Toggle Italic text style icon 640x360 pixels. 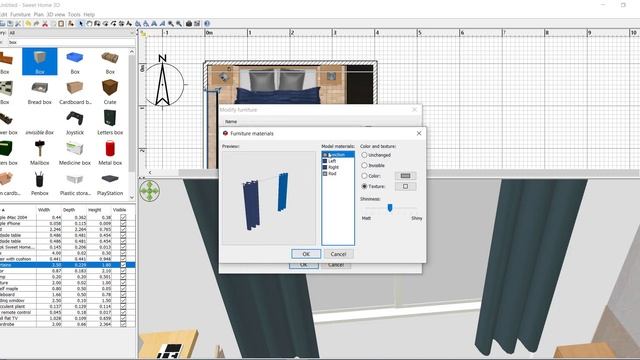pos(162,24)
